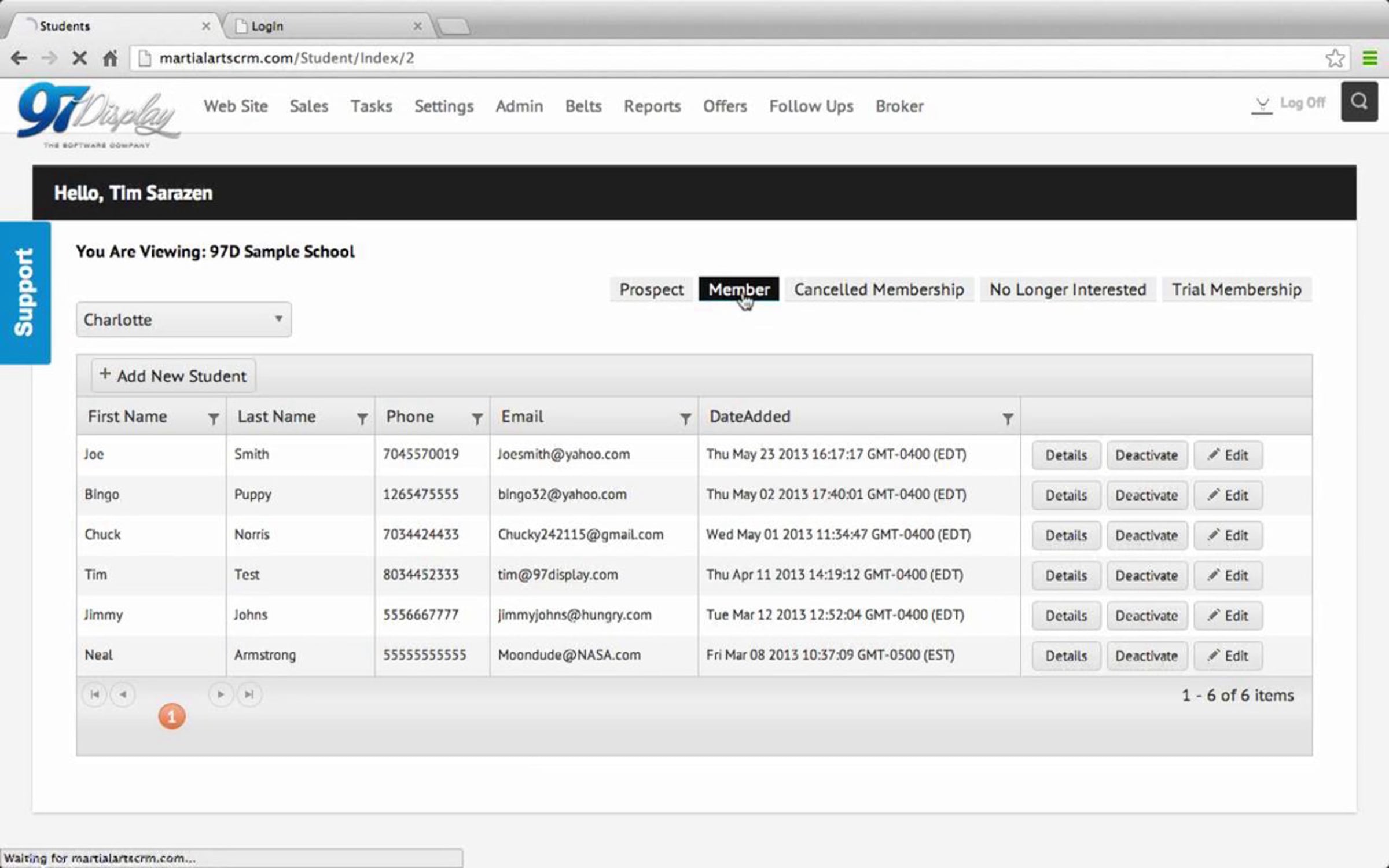1389x868 pixels.
Task: Go to the last page of the grid
Action: click(x=249, y=694)
